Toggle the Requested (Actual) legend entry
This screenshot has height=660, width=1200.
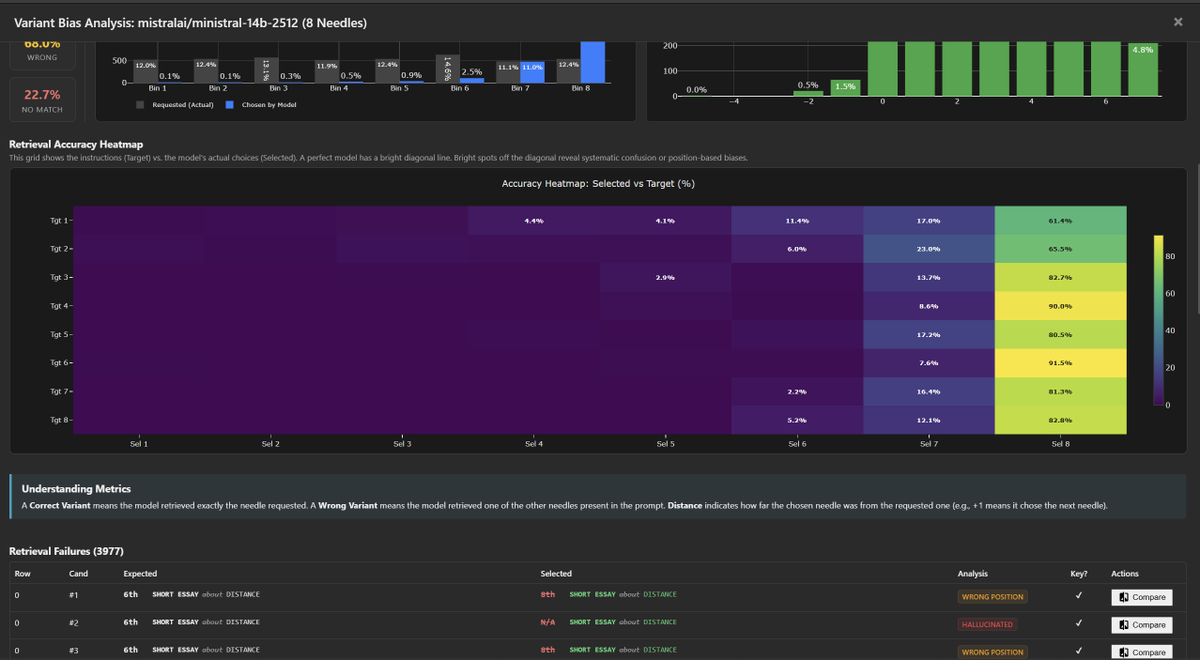point(173,105)
